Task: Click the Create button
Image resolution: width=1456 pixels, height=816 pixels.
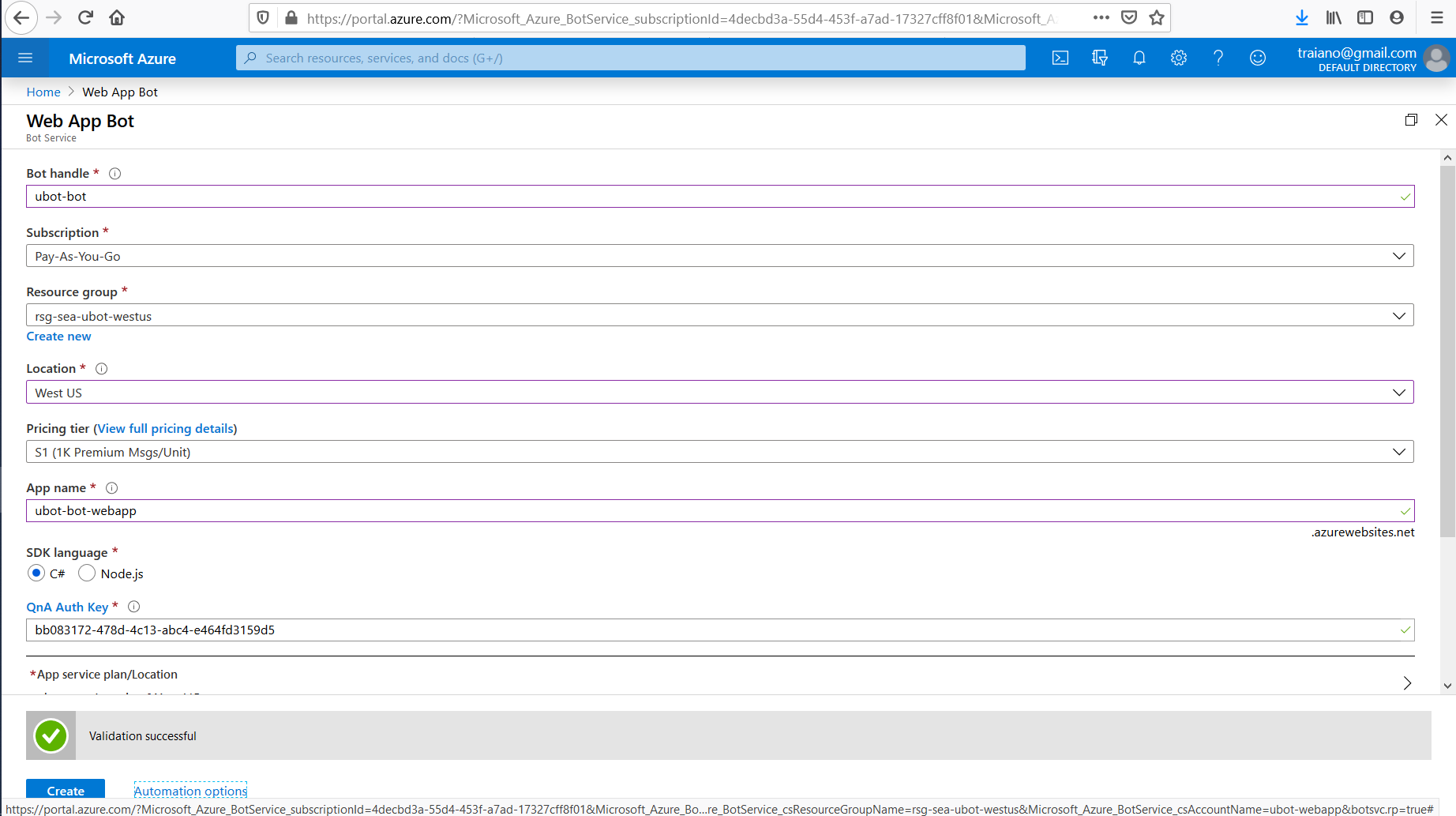Action: point(66,790)
